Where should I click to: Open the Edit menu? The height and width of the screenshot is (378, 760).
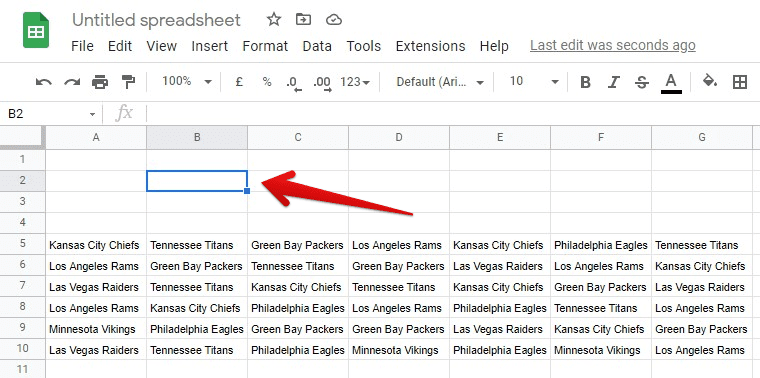pyautogui.click(x=120, y=46)
